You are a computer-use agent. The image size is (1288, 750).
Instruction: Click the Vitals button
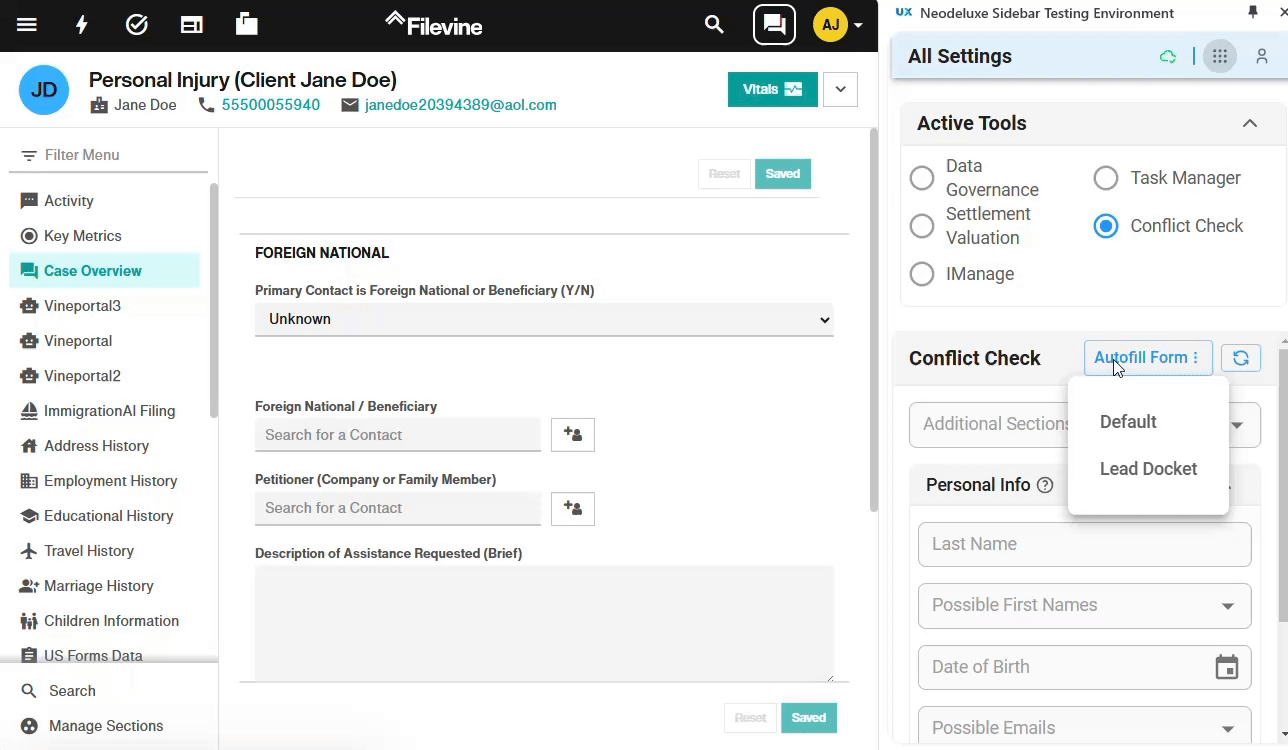(x=773, y=89)
